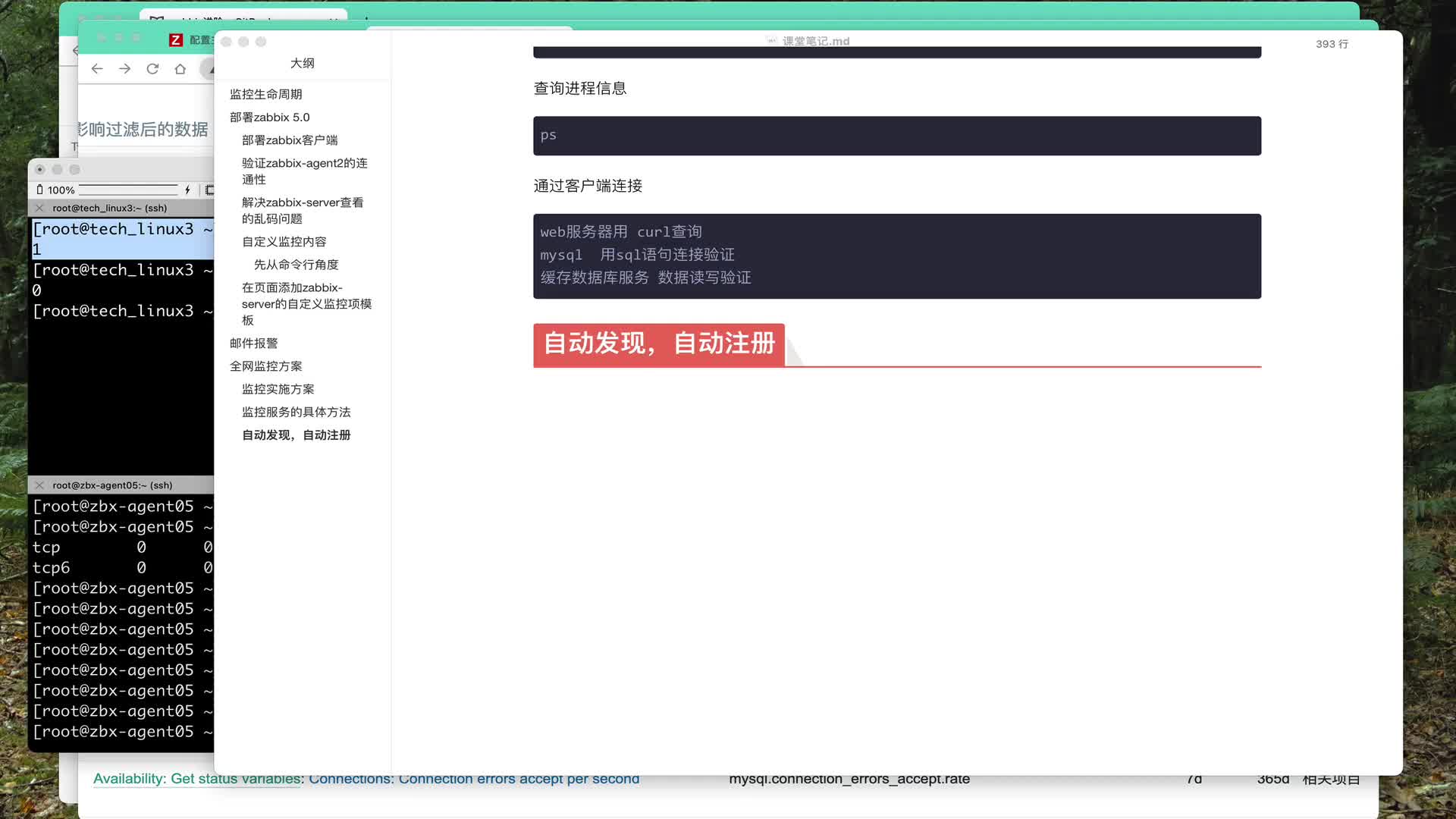Click the 查询进程信息 paragraph text
Viewport: 1456px width, 819px height.
579,89
